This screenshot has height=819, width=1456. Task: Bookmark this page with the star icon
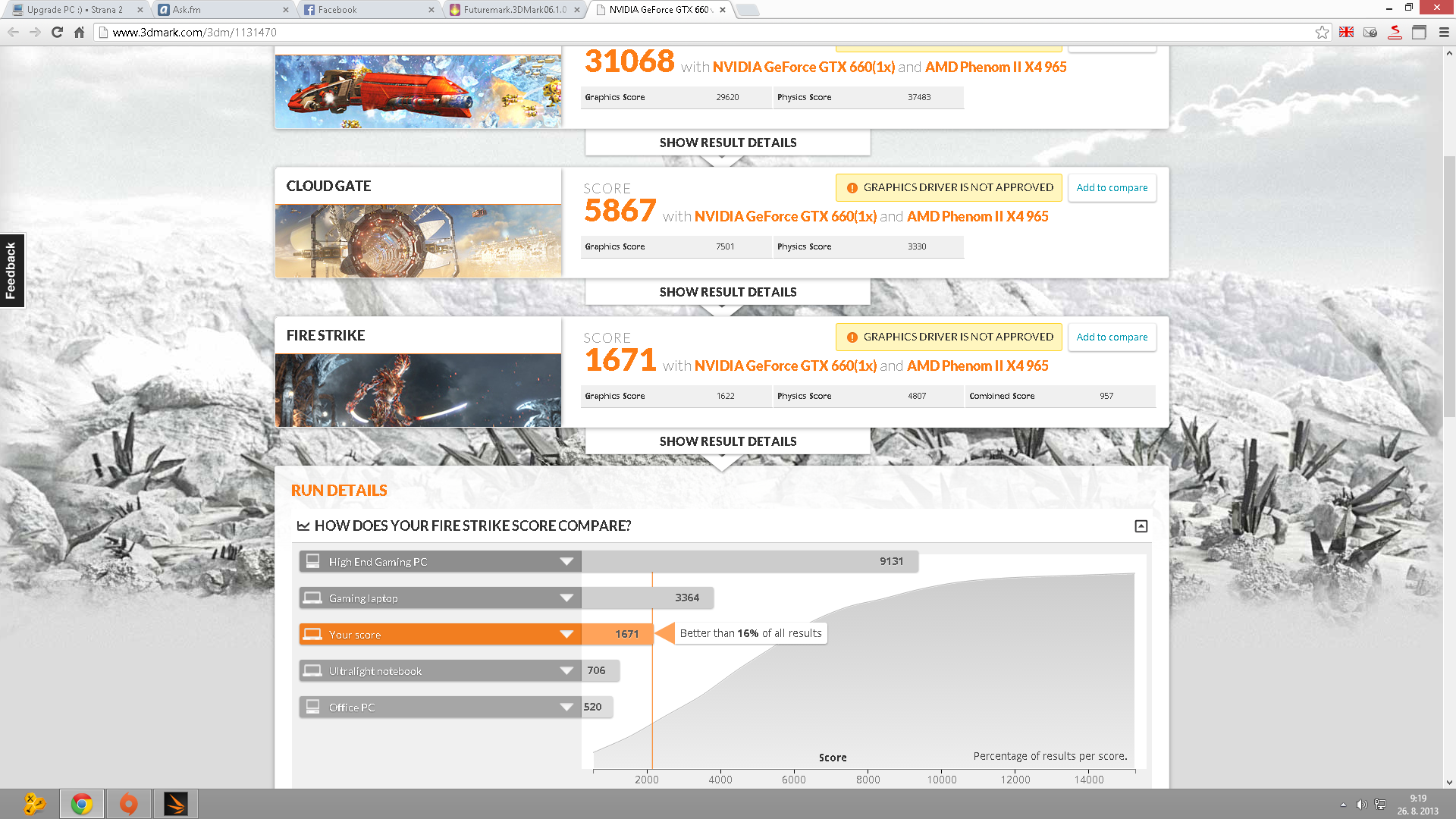coord(1322,32)
